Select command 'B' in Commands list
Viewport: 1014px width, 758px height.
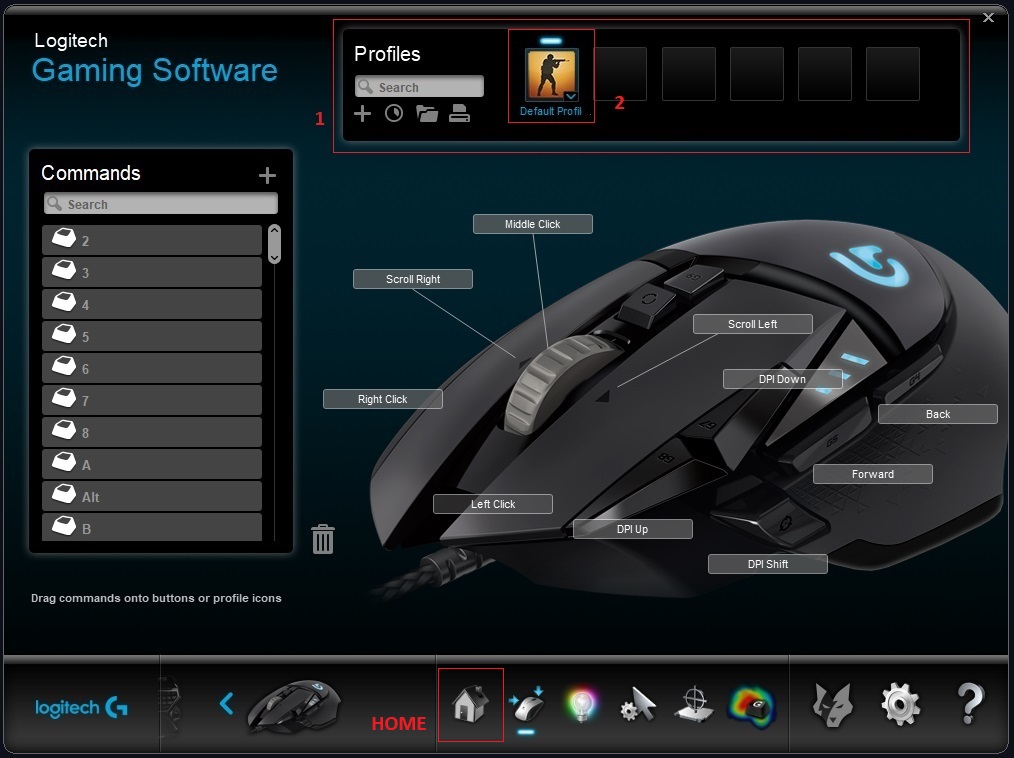tap(152, 527)
